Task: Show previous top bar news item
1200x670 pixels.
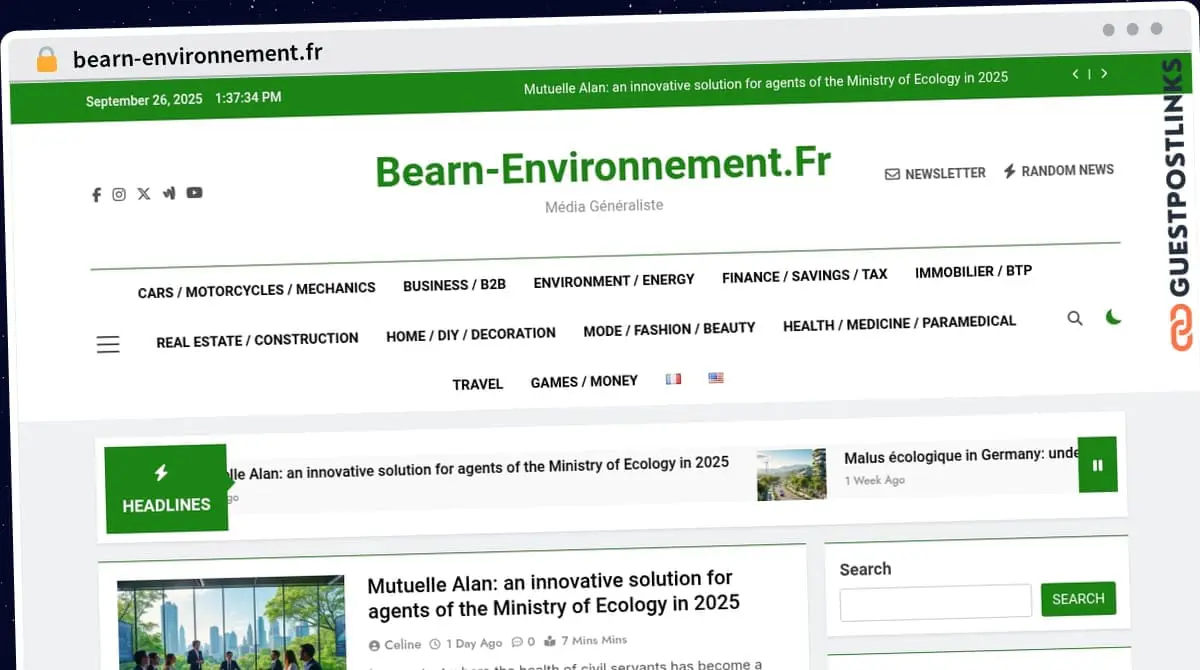Action: point(1075,73)
